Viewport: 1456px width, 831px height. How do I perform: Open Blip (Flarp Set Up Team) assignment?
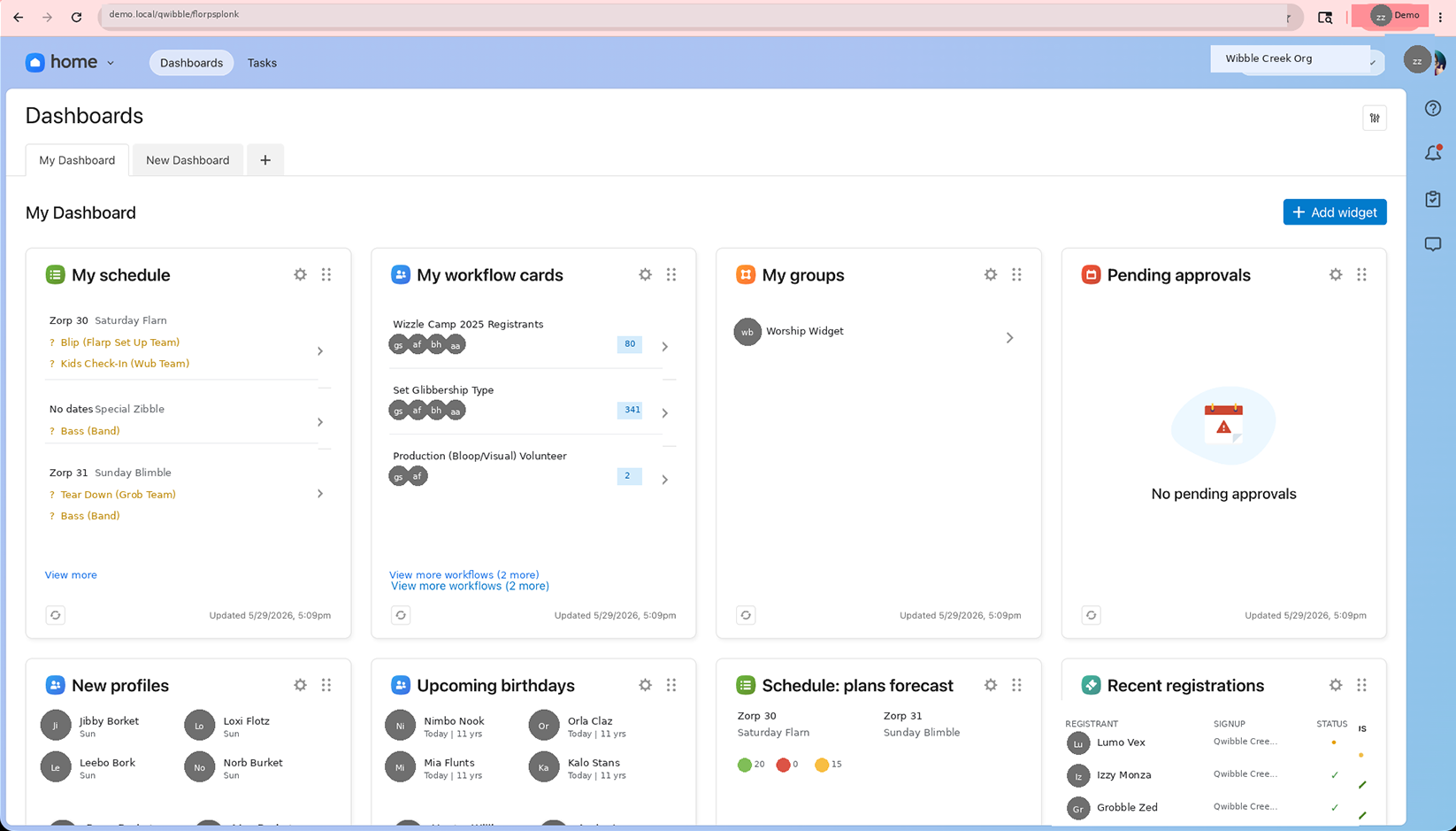120,342
